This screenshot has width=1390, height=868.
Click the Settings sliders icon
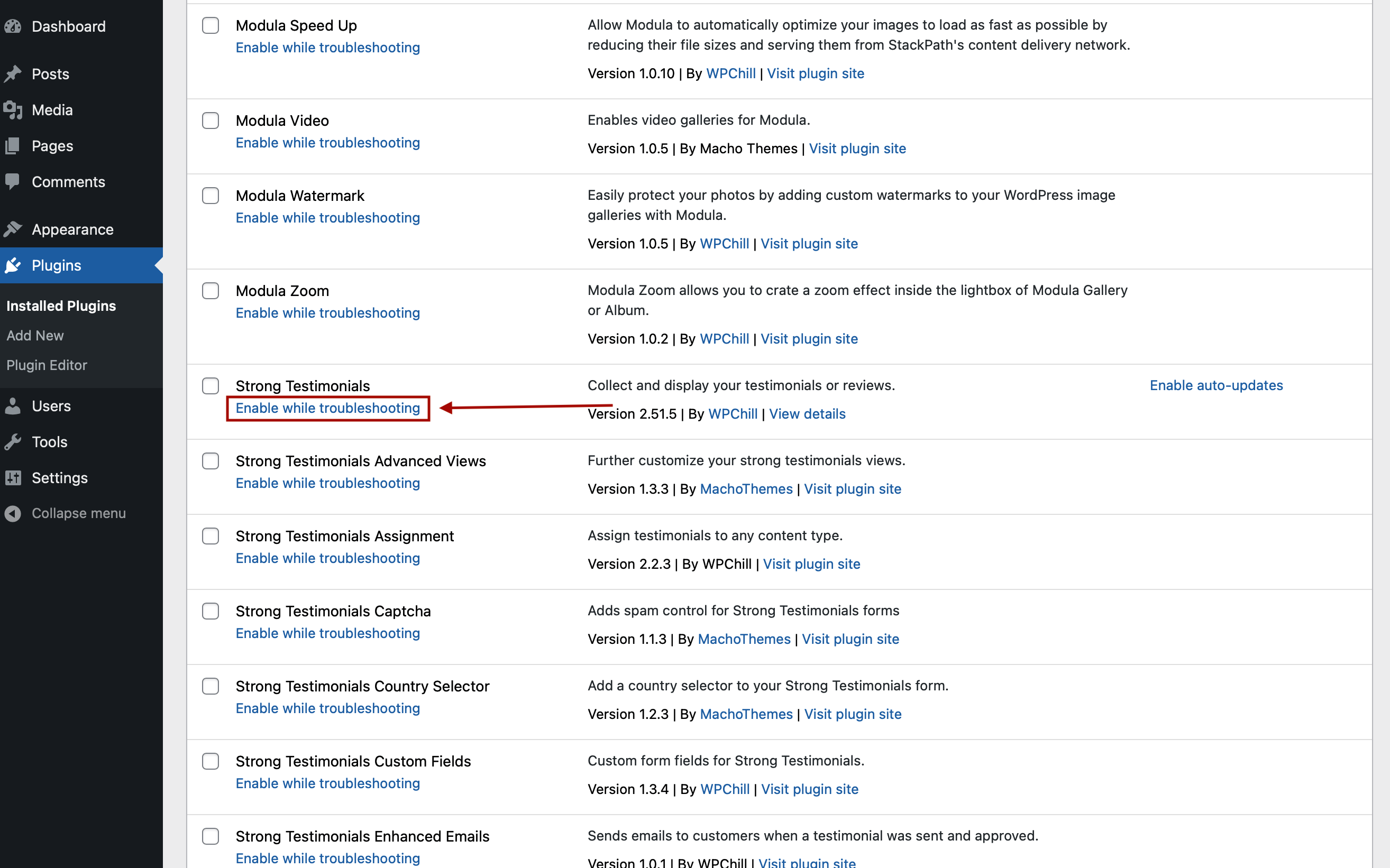(13, 478)
